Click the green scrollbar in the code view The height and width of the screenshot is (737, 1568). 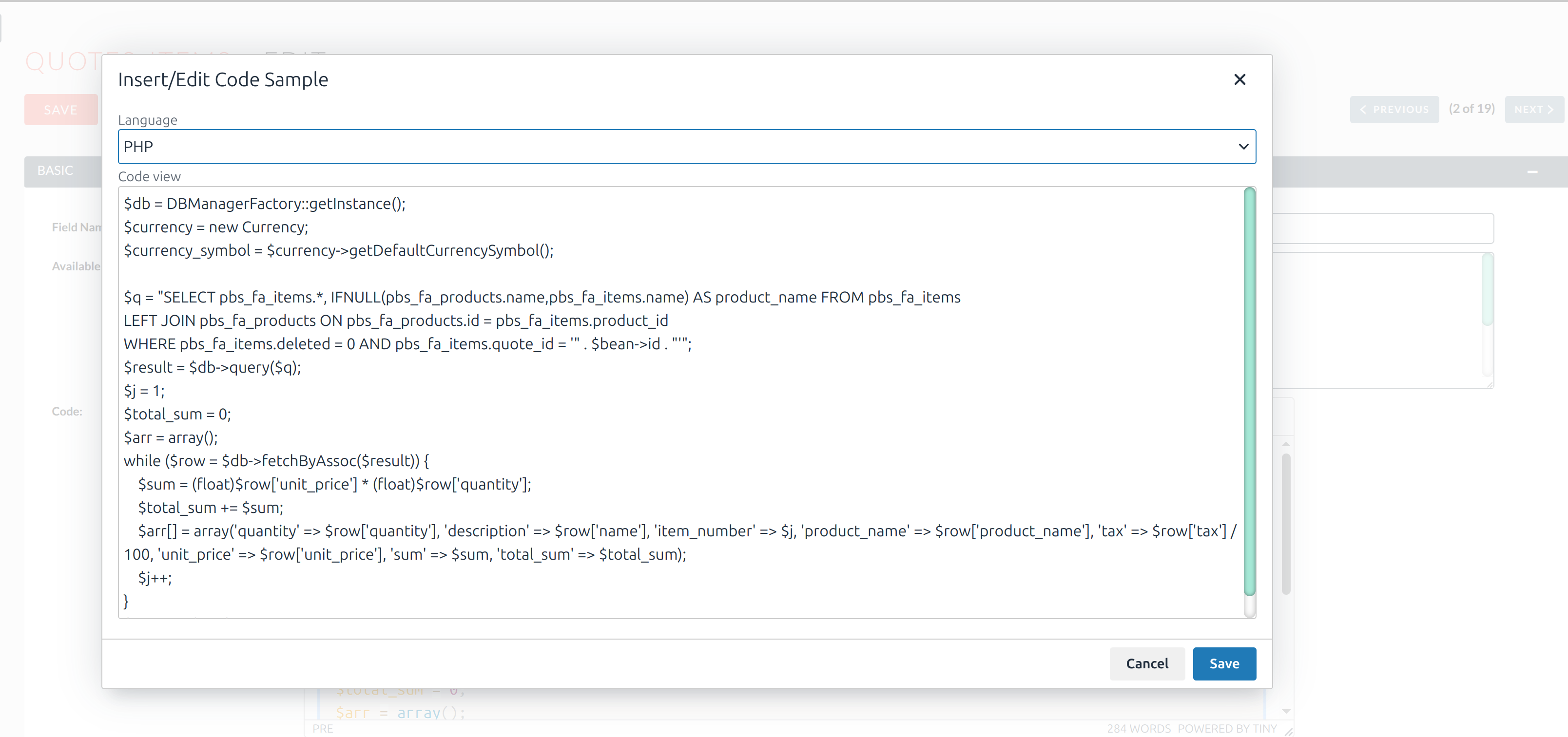pos(1250,395)
